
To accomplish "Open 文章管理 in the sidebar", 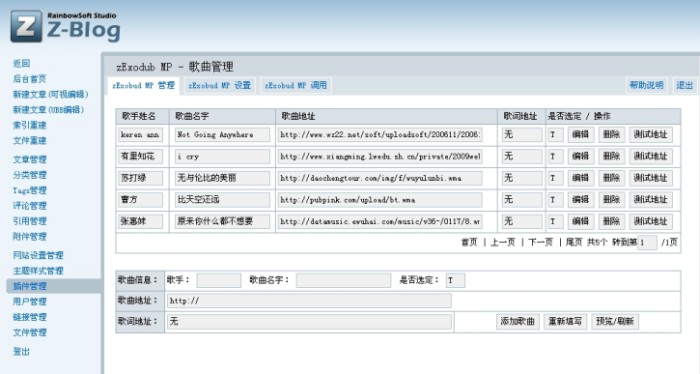I will click(x=29, y=159).
